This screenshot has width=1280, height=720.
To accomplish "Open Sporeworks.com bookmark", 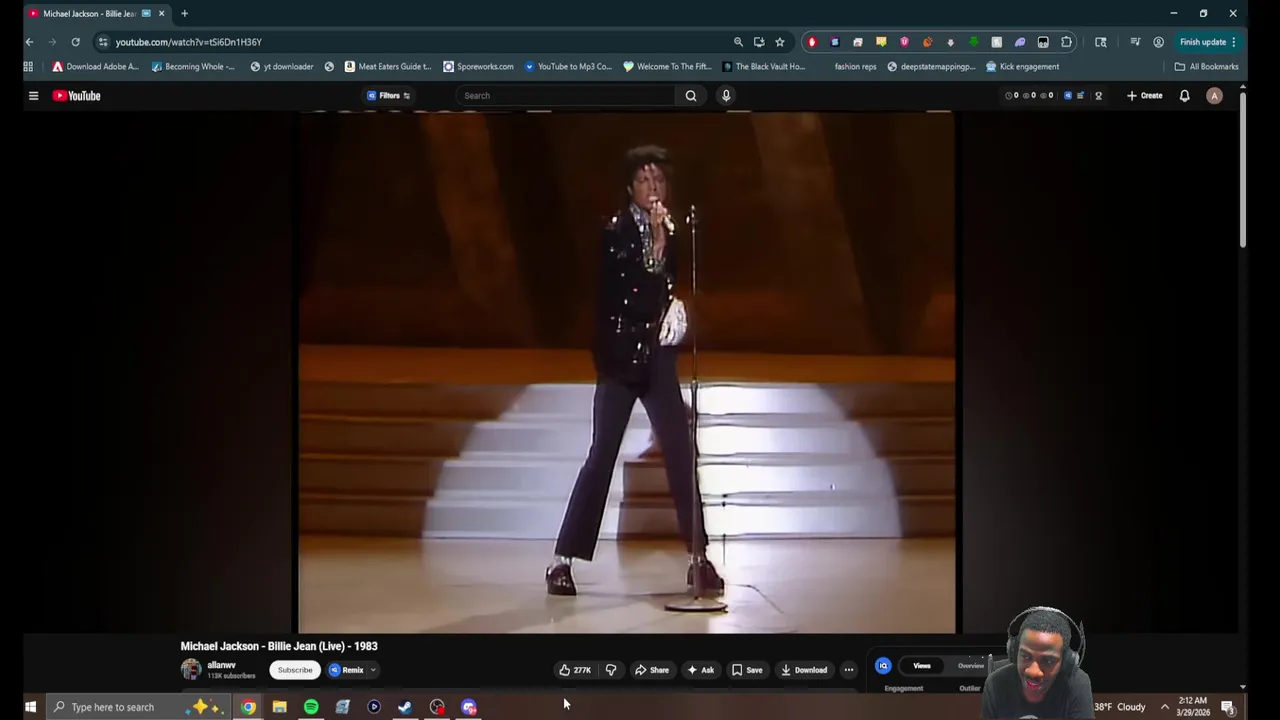I will pos(478,67).
